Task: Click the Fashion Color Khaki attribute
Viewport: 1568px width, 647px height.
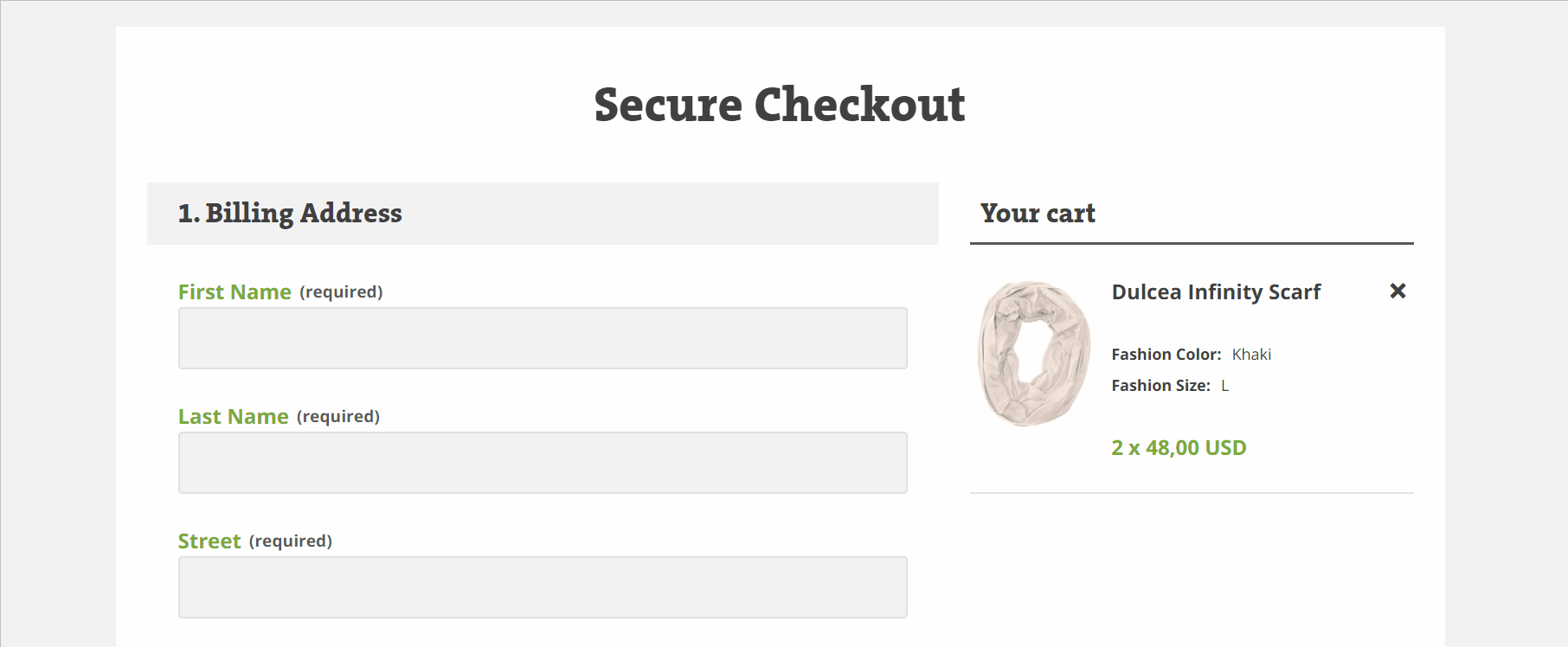Action: coord(1191,354)
